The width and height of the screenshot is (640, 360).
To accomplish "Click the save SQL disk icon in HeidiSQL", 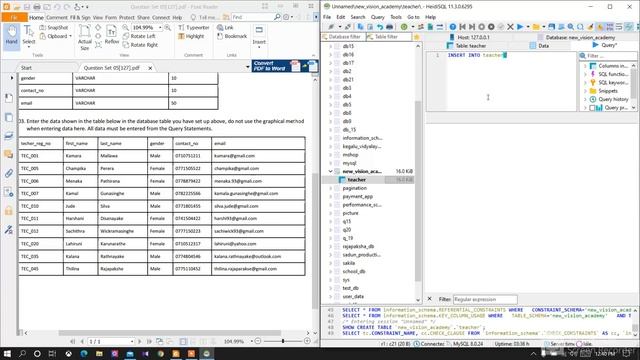I will pyautogui.click(x=551, y=27).
